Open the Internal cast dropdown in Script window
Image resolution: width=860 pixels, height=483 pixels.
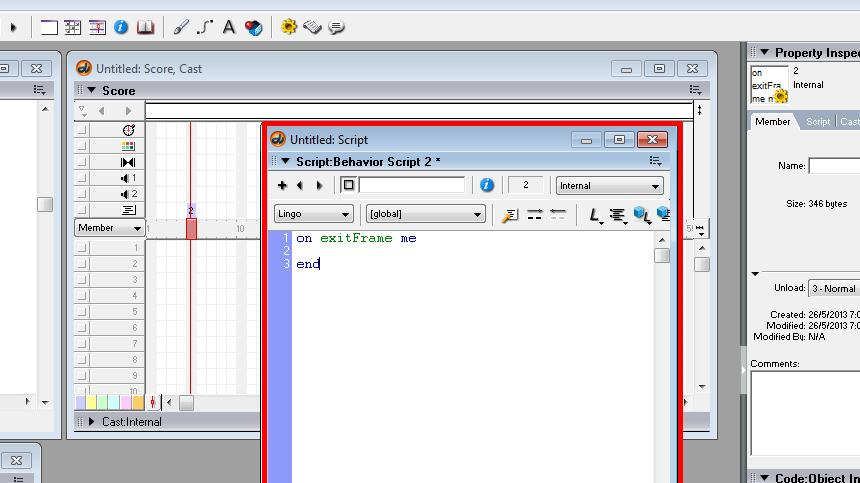coord(609,186)
